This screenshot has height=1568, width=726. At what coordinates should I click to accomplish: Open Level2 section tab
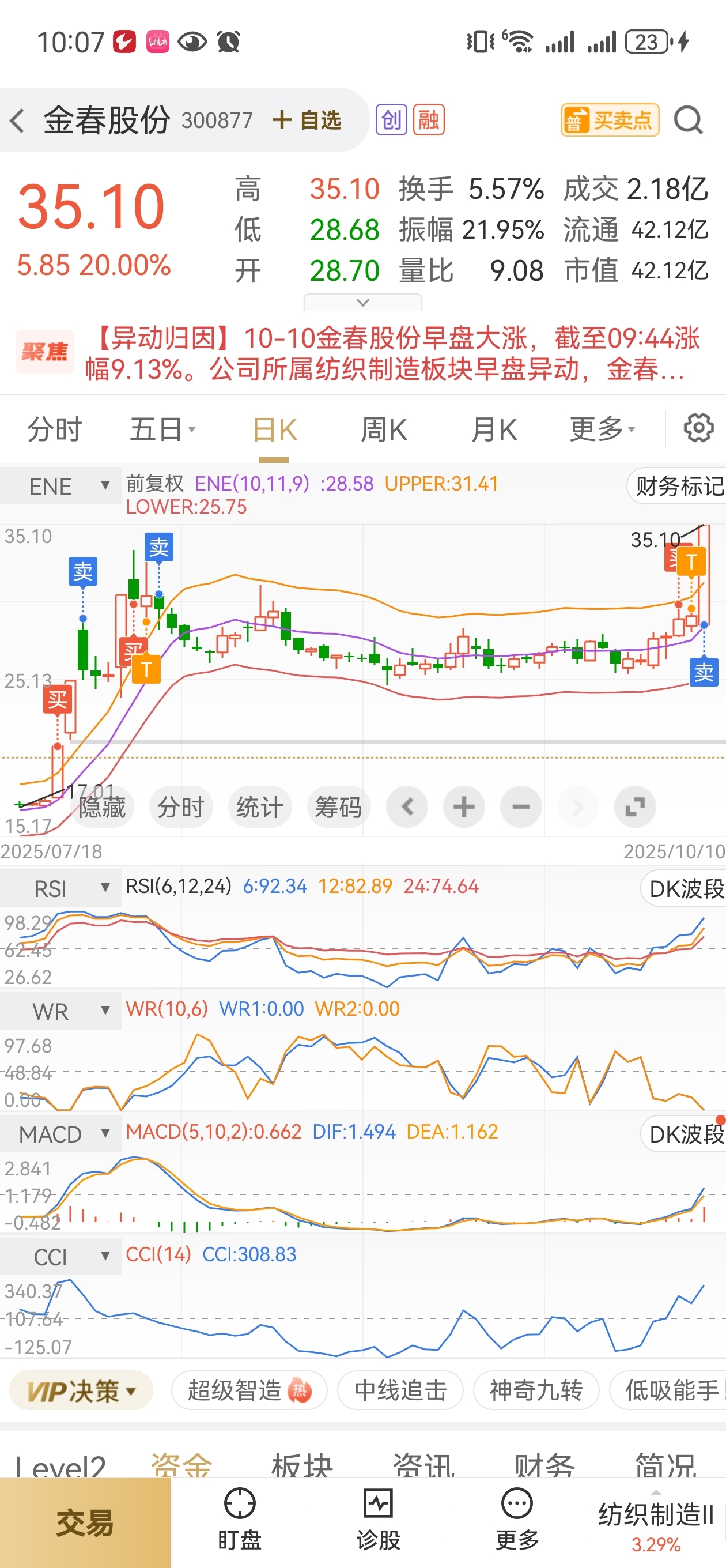pos(60,1466)
